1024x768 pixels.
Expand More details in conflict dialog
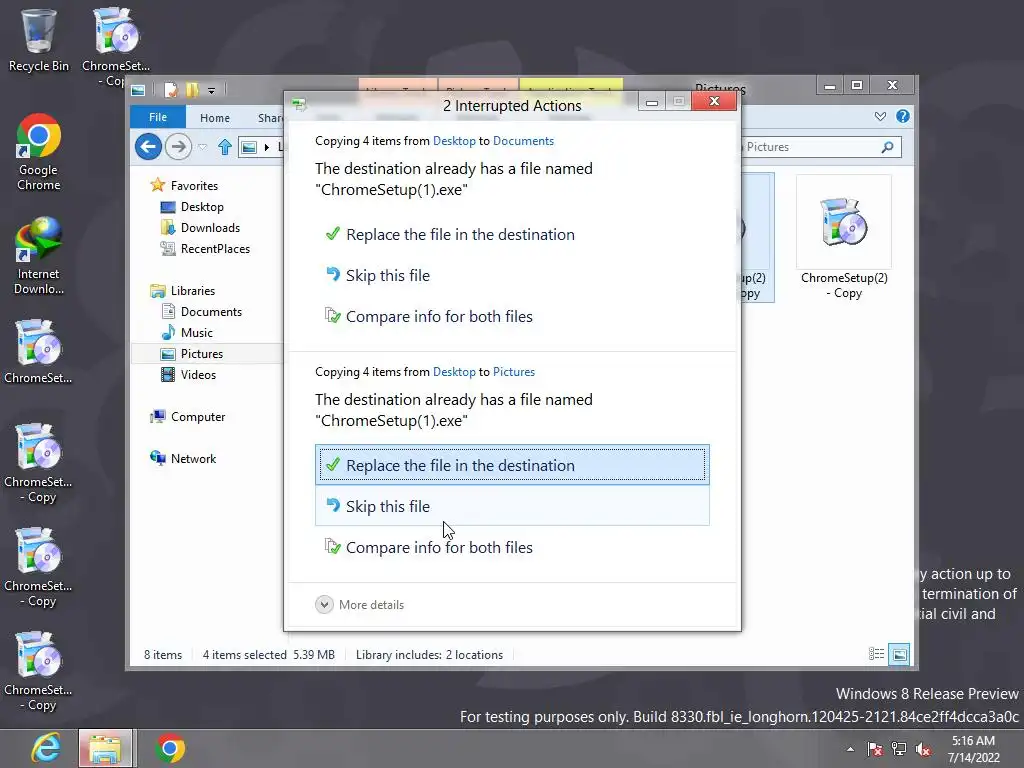coord(360,605)
